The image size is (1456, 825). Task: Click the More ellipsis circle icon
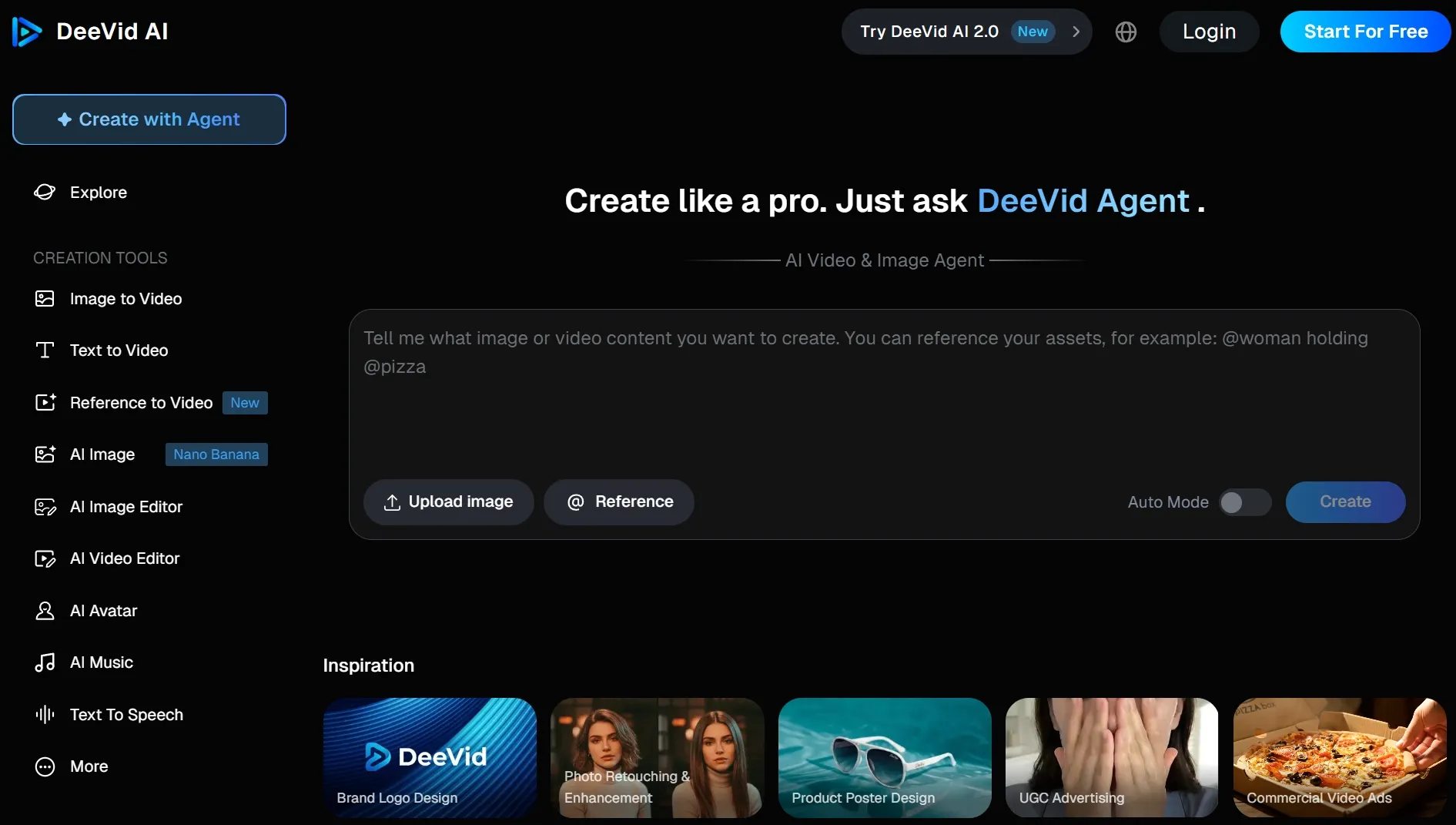(45, 766)
